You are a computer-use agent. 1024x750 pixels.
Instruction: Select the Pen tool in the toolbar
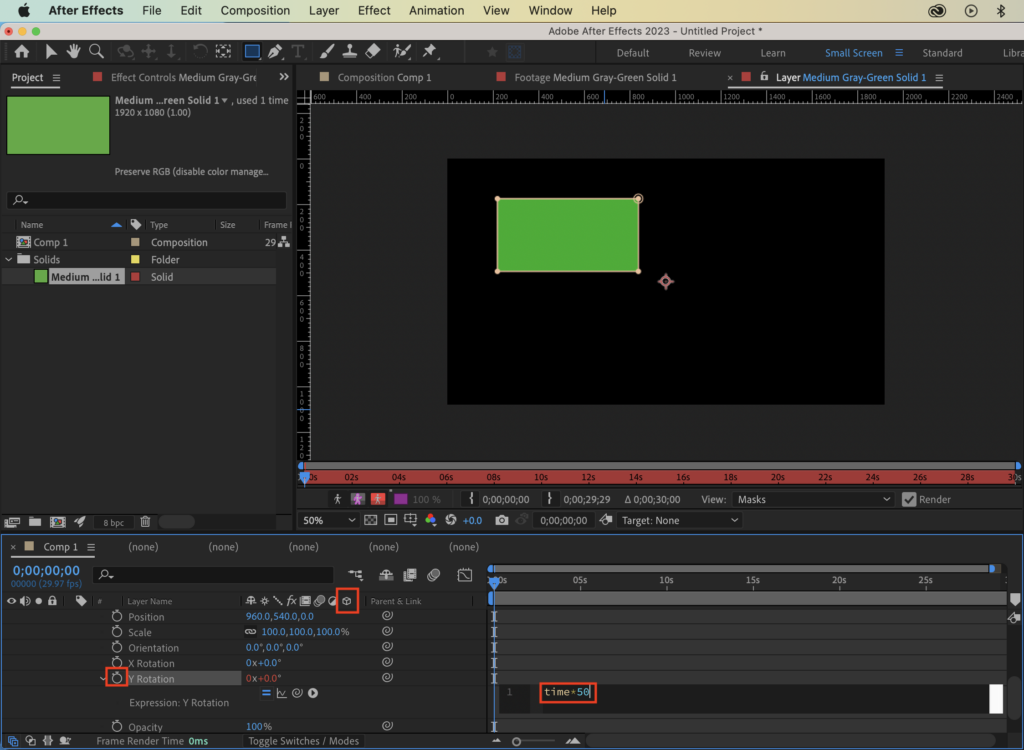click(275, 52)
